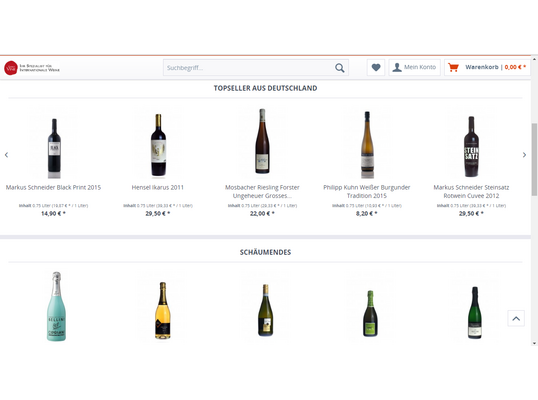The height and width of the screenshot is (400, 538).
Task: Select the 14,90 € price text
Action: point(53,213)
